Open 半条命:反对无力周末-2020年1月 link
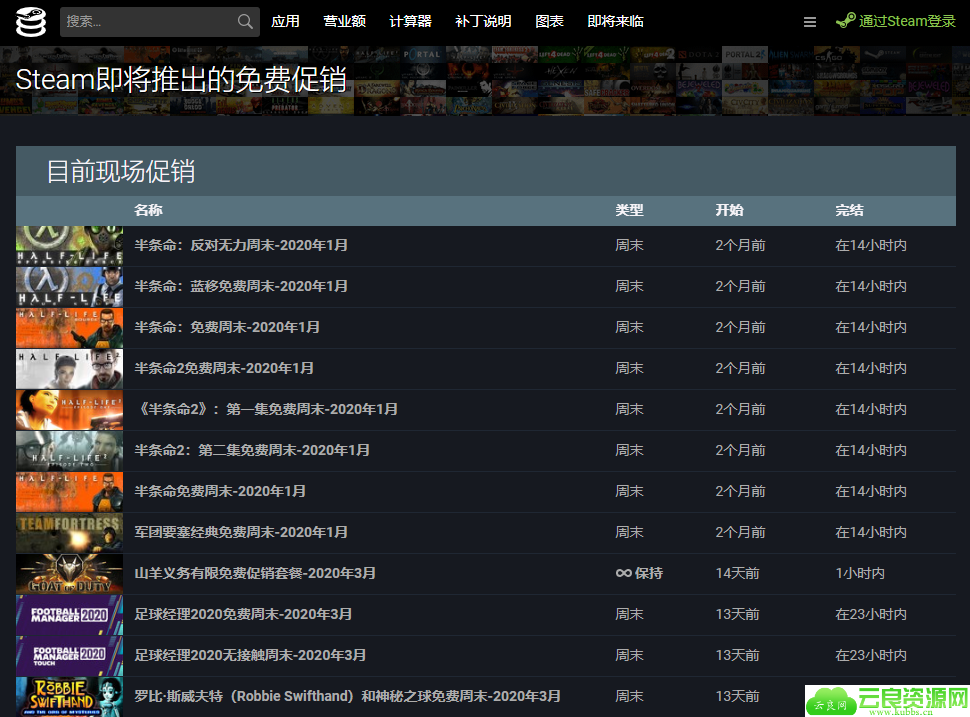 241,245
